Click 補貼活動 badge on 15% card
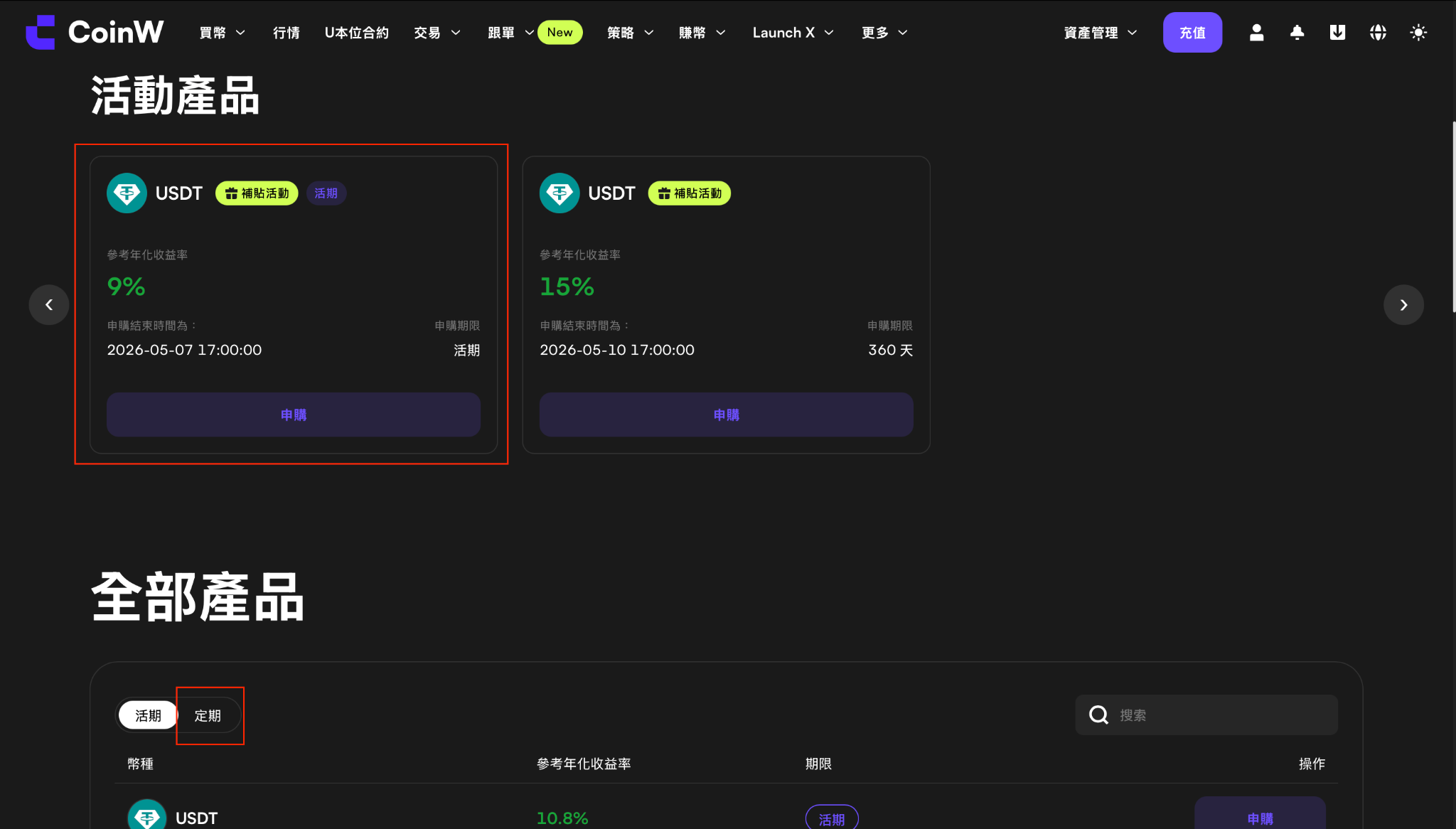 coord(690,193)
